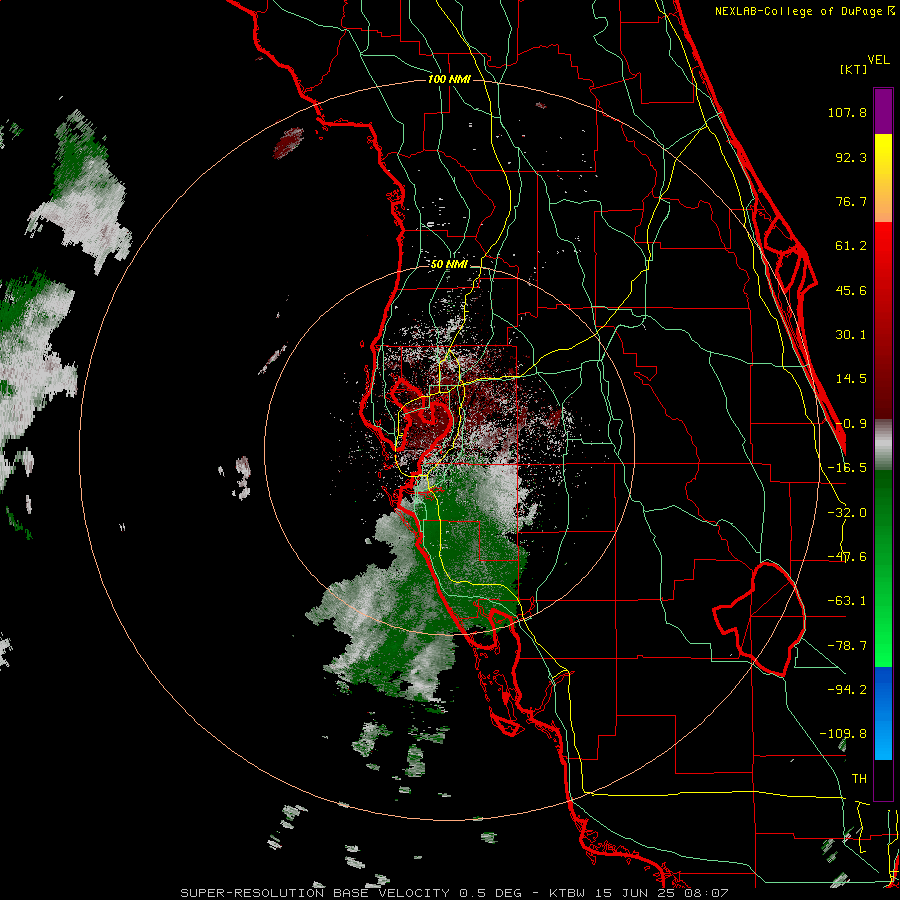The width and height of the screenshot is (900, 900).
Task: Pick the green inbound segment of color bar
Action: coord(883,568)
